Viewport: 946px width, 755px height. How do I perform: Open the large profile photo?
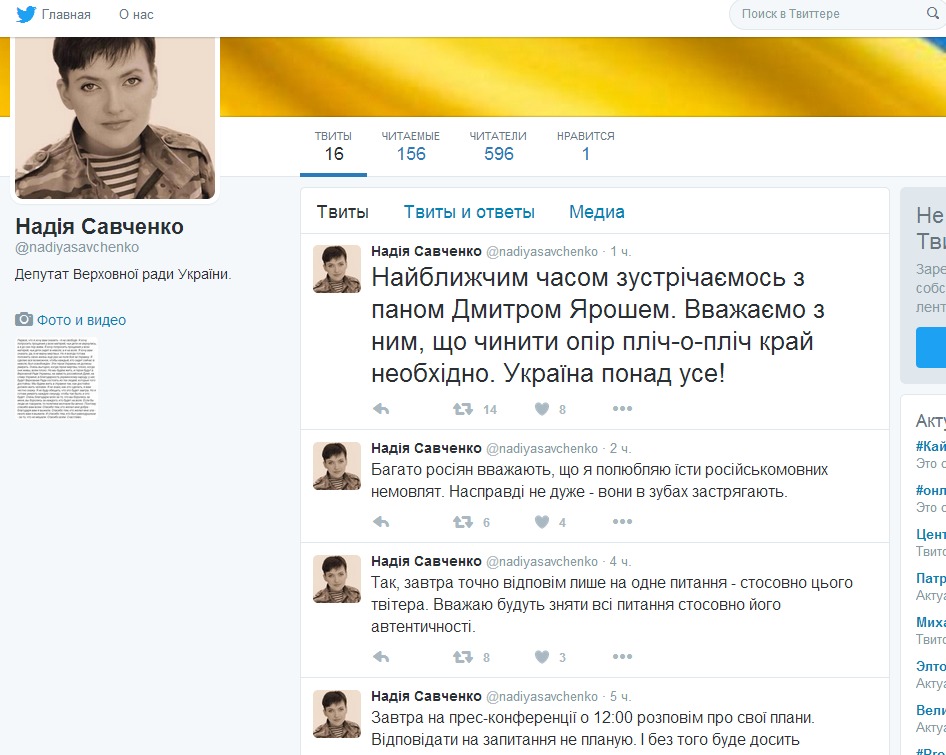click(115, 118)
